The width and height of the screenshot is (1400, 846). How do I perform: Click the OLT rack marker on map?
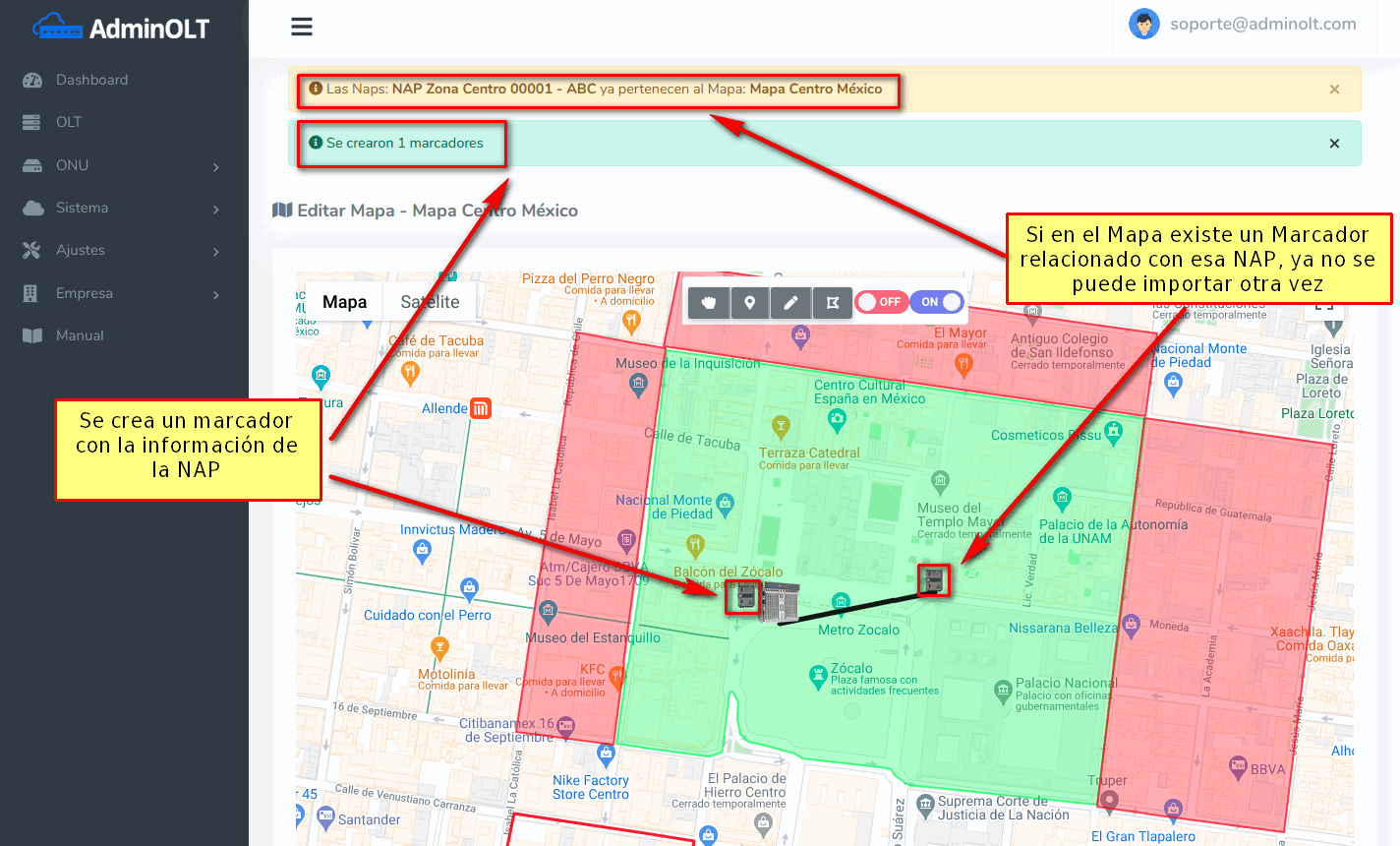pos(781,602)
